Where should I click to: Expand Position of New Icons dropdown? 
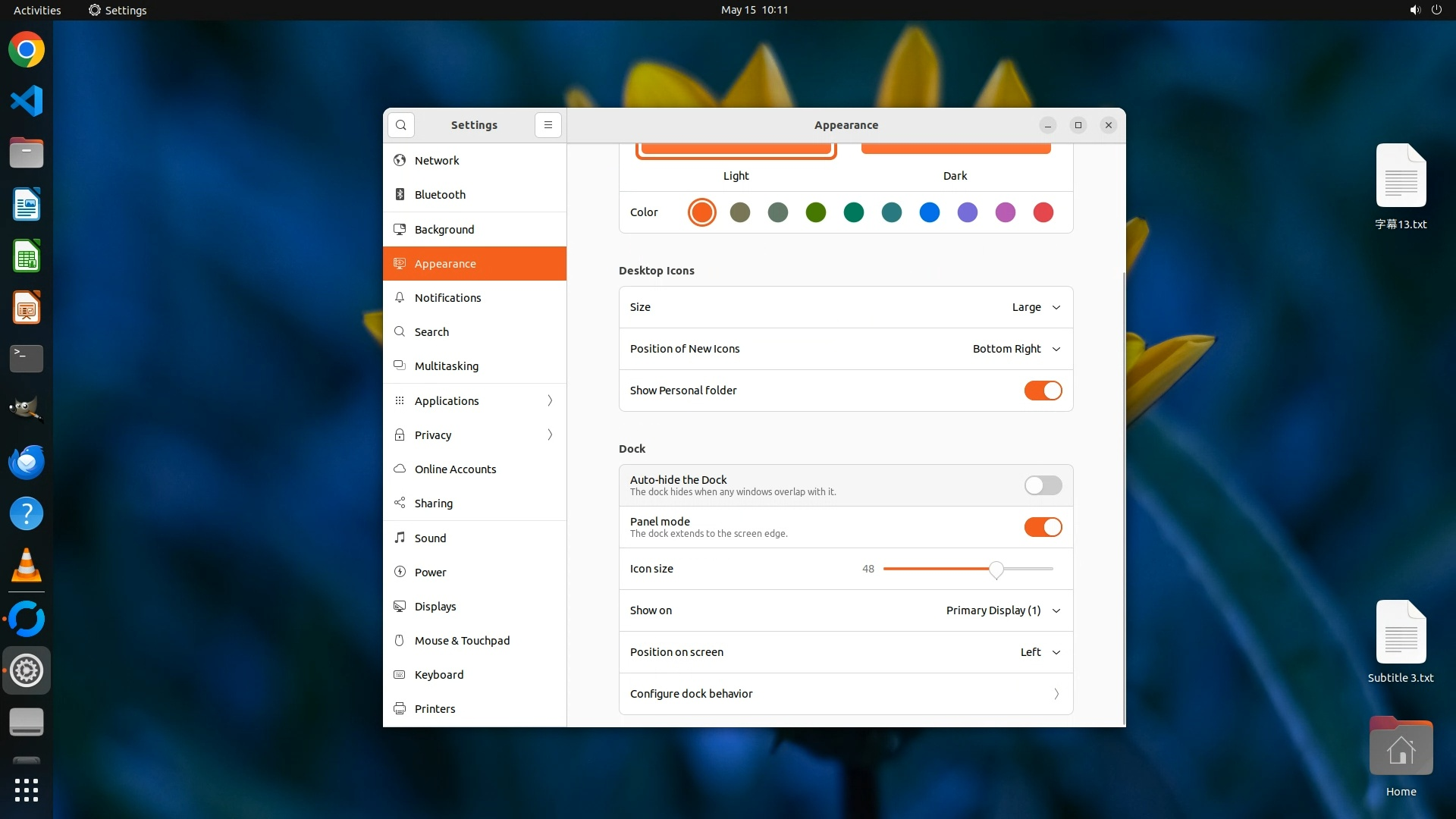click(x=1016, y=349)
